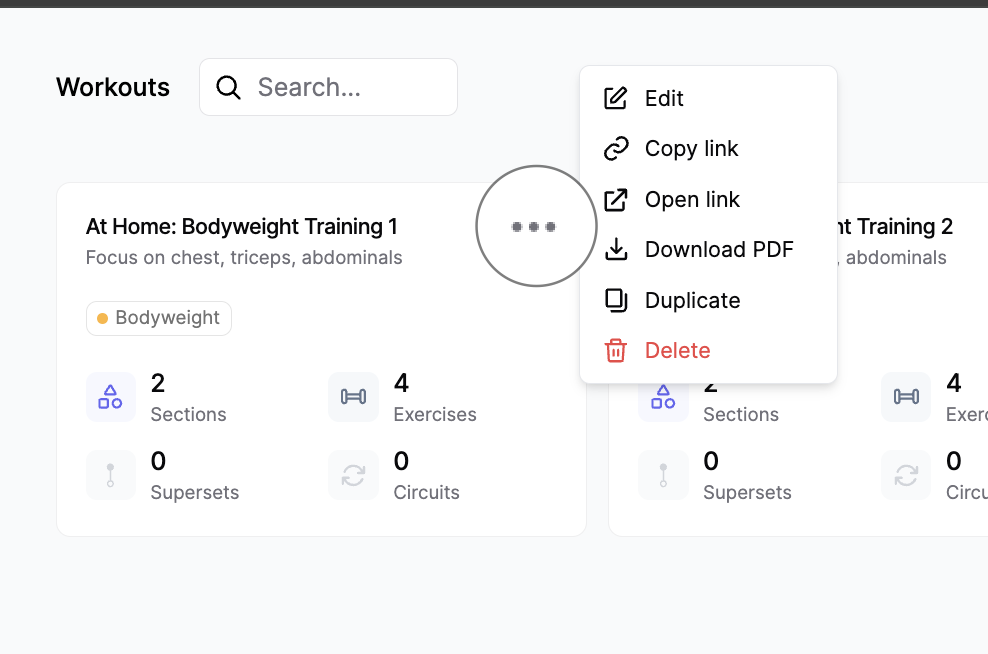
Task: Open the Training 2 workout card title
Action: tap(898, 227)
